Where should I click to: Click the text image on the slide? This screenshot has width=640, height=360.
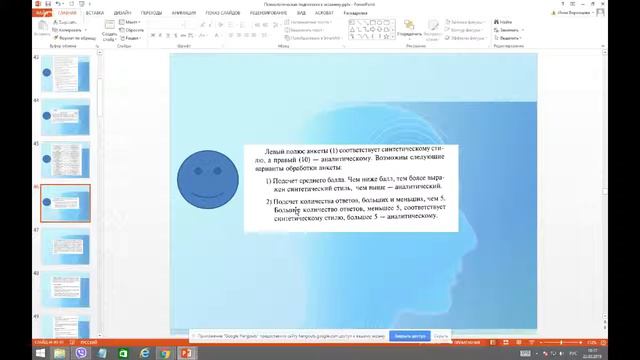pyautogui.click(x=351, y=188)
